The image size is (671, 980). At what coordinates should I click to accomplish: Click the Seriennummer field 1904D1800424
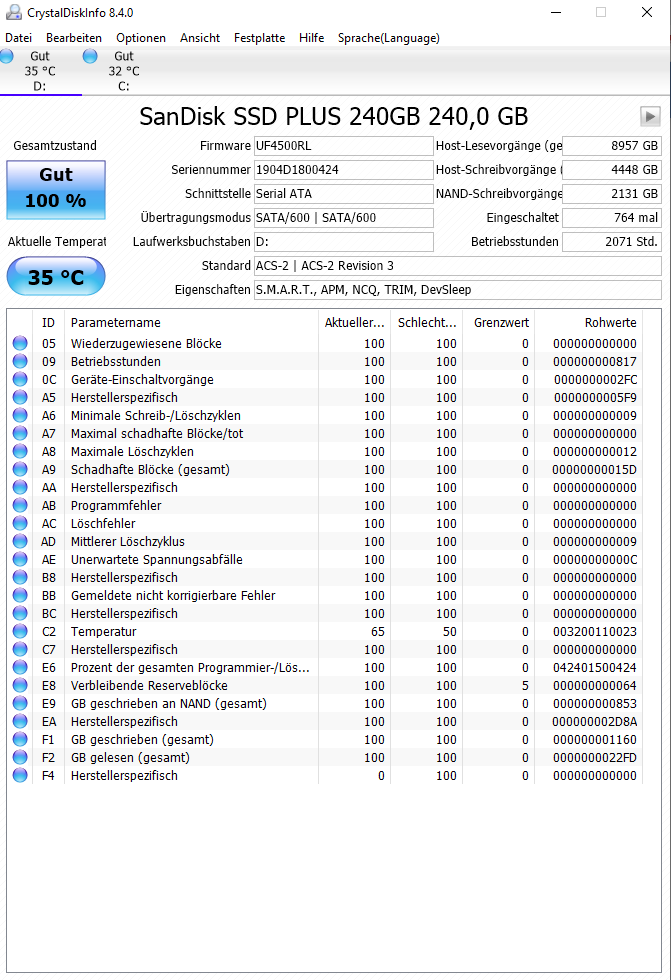click(x=344, y=169)
